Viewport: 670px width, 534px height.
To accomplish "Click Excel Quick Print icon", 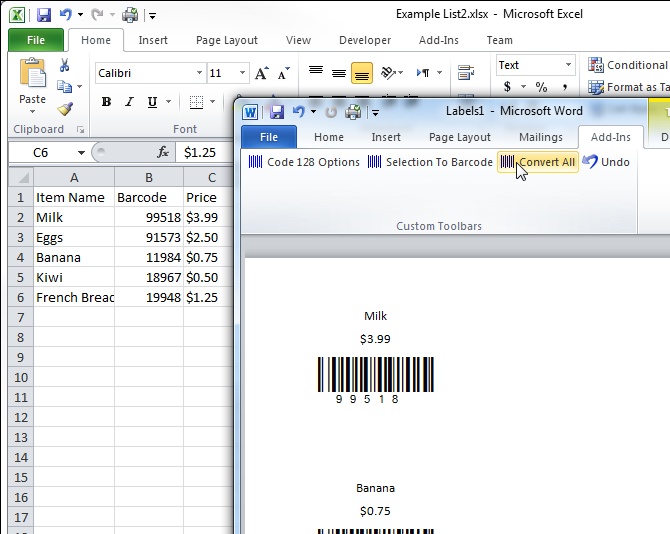I will (x=130, y=15).
